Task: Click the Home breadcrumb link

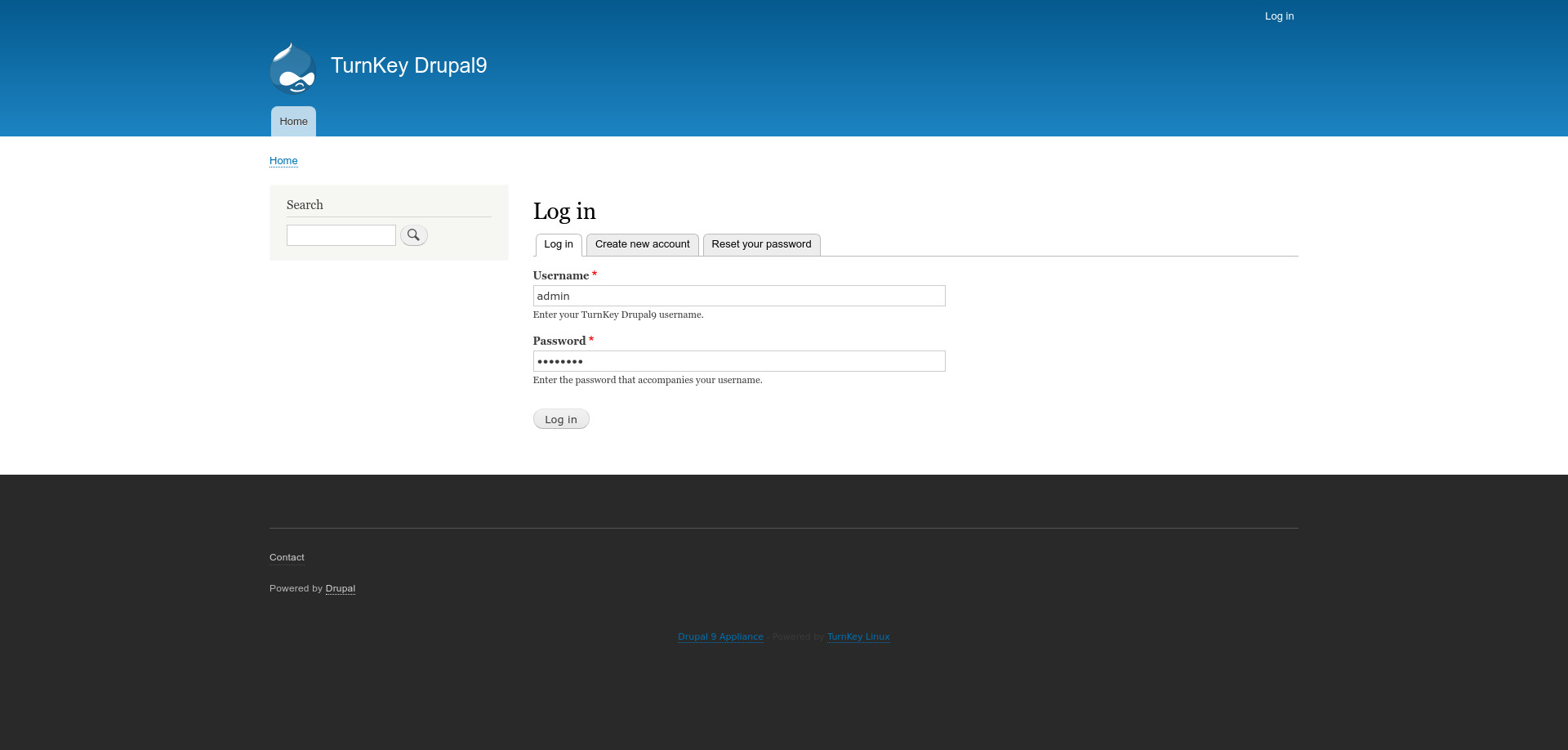Action: coord(283,161)
